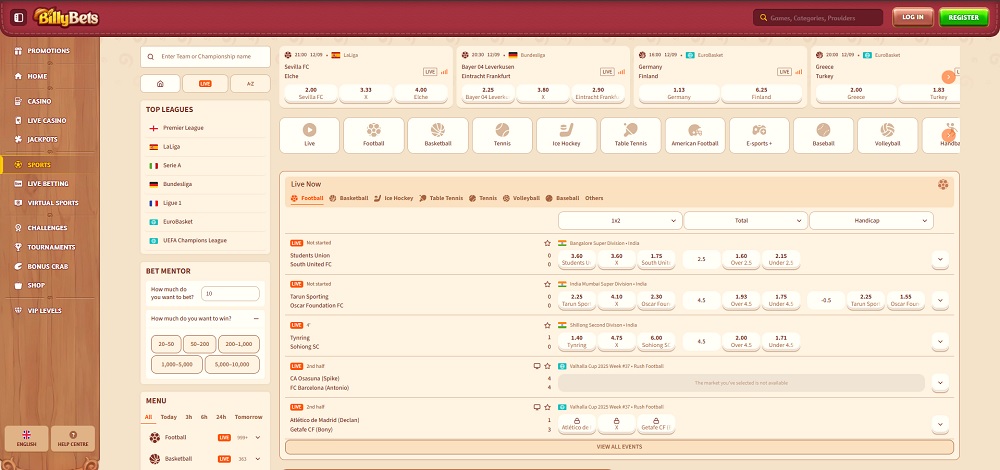The width and height of the screenshot is (1000, 470).
Task: Switch Live Now to Ice Hockey tab
Action: point(393,198)
